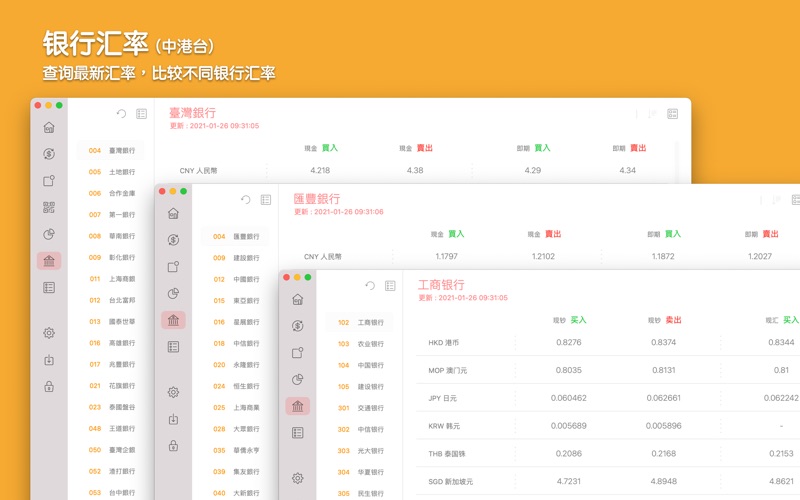
Task: Select 024 恒生銀行 in bank list
Action: pos(236,386)
